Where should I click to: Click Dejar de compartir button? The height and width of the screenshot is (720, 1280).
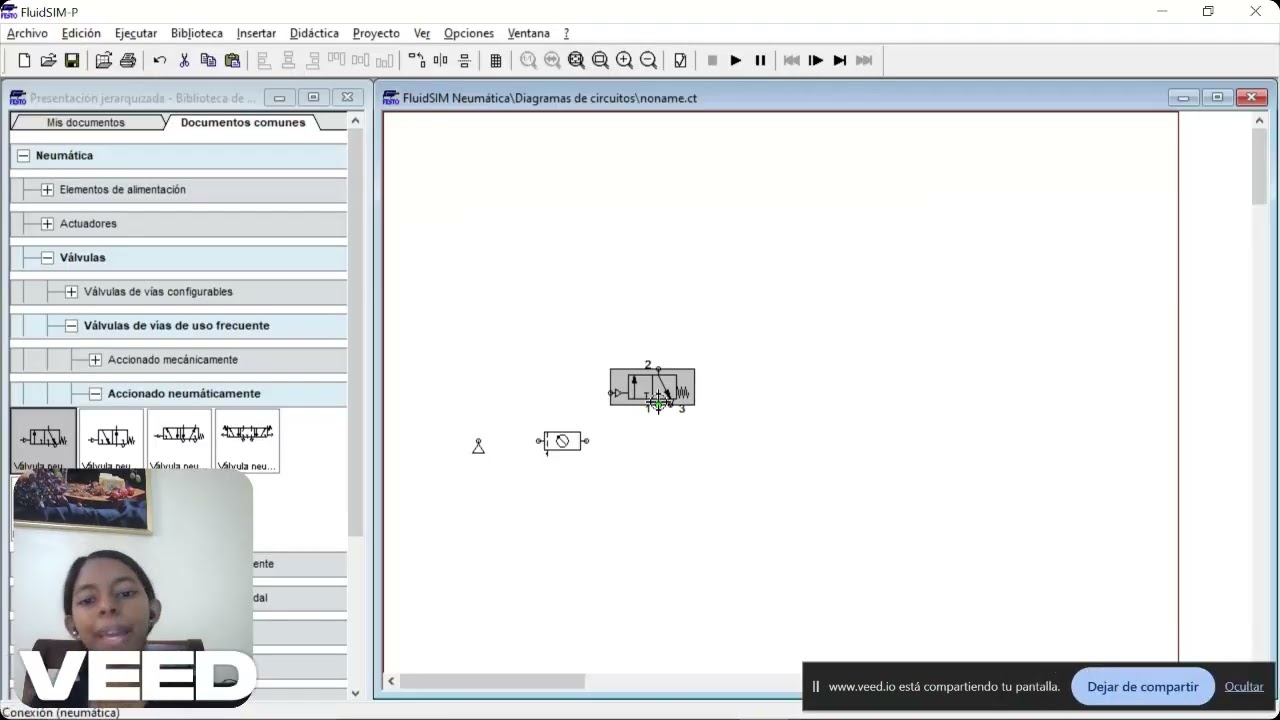(x=1142, y=686)
